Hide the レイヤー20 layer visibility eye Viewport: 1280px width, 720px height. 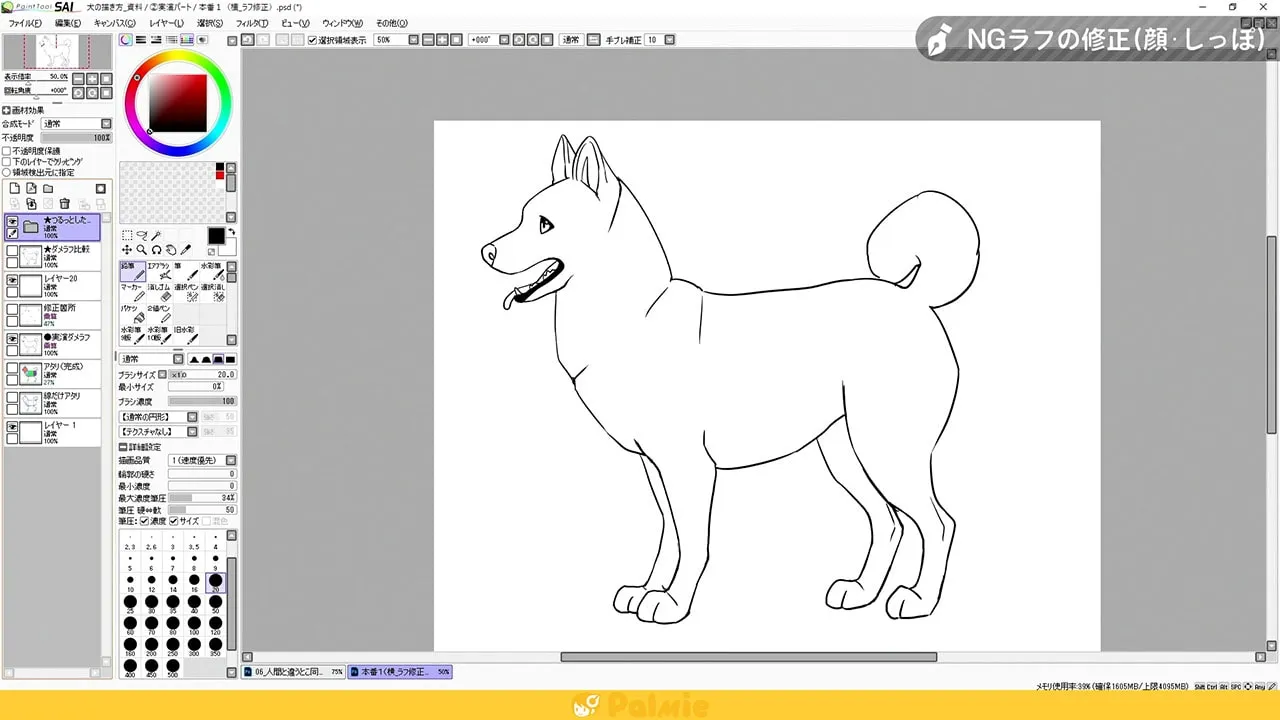click(11, 279)
